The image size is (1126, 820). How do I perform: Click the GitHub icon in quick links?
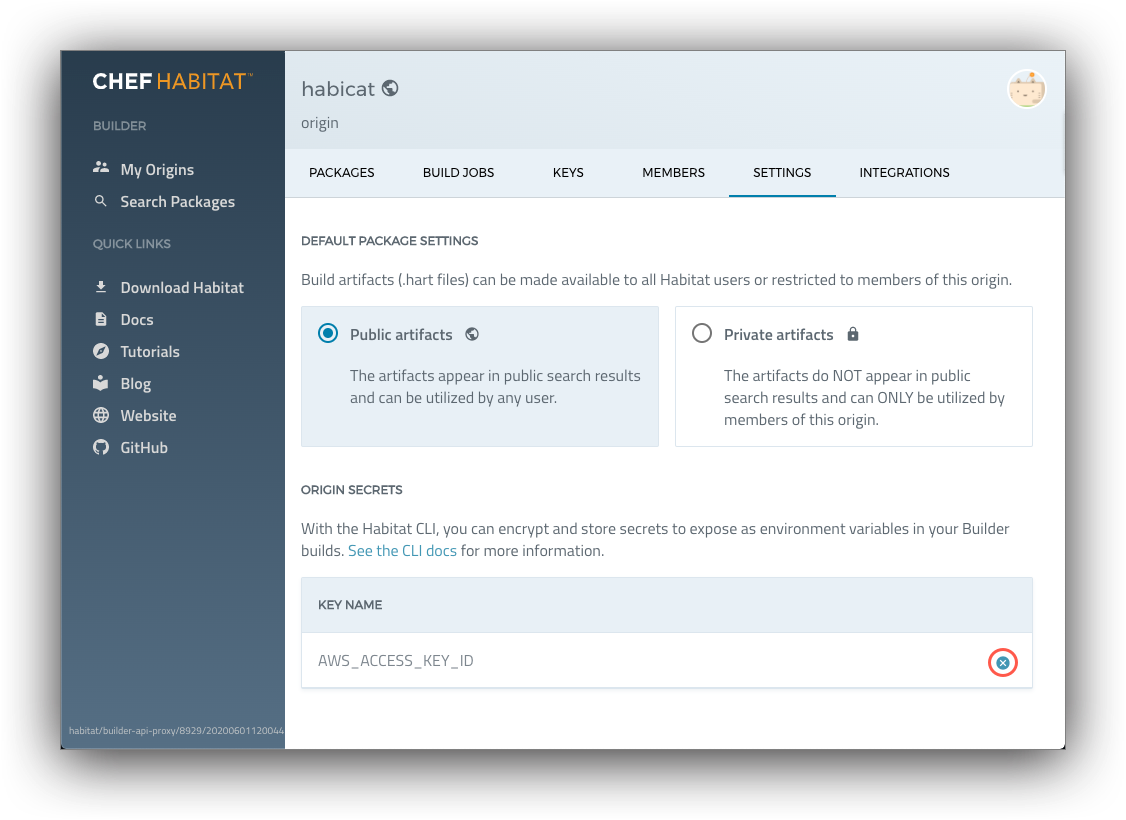[x=100, y=447]
